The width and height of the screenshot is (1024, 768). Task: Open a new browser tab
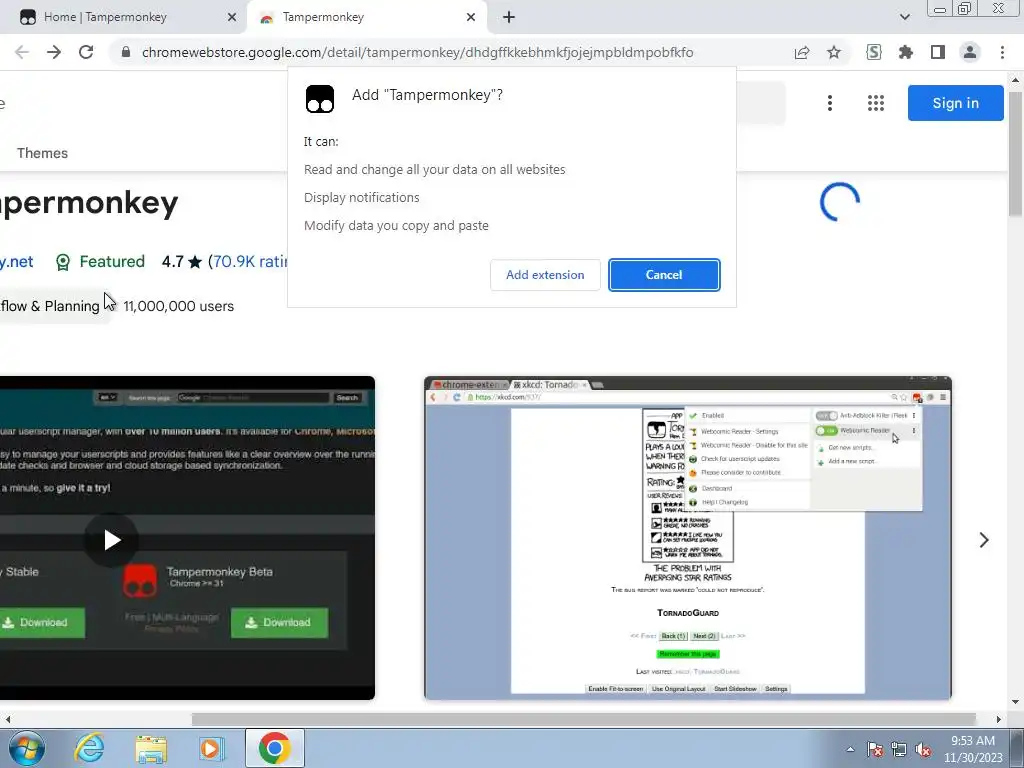click(x=509, y=18)
